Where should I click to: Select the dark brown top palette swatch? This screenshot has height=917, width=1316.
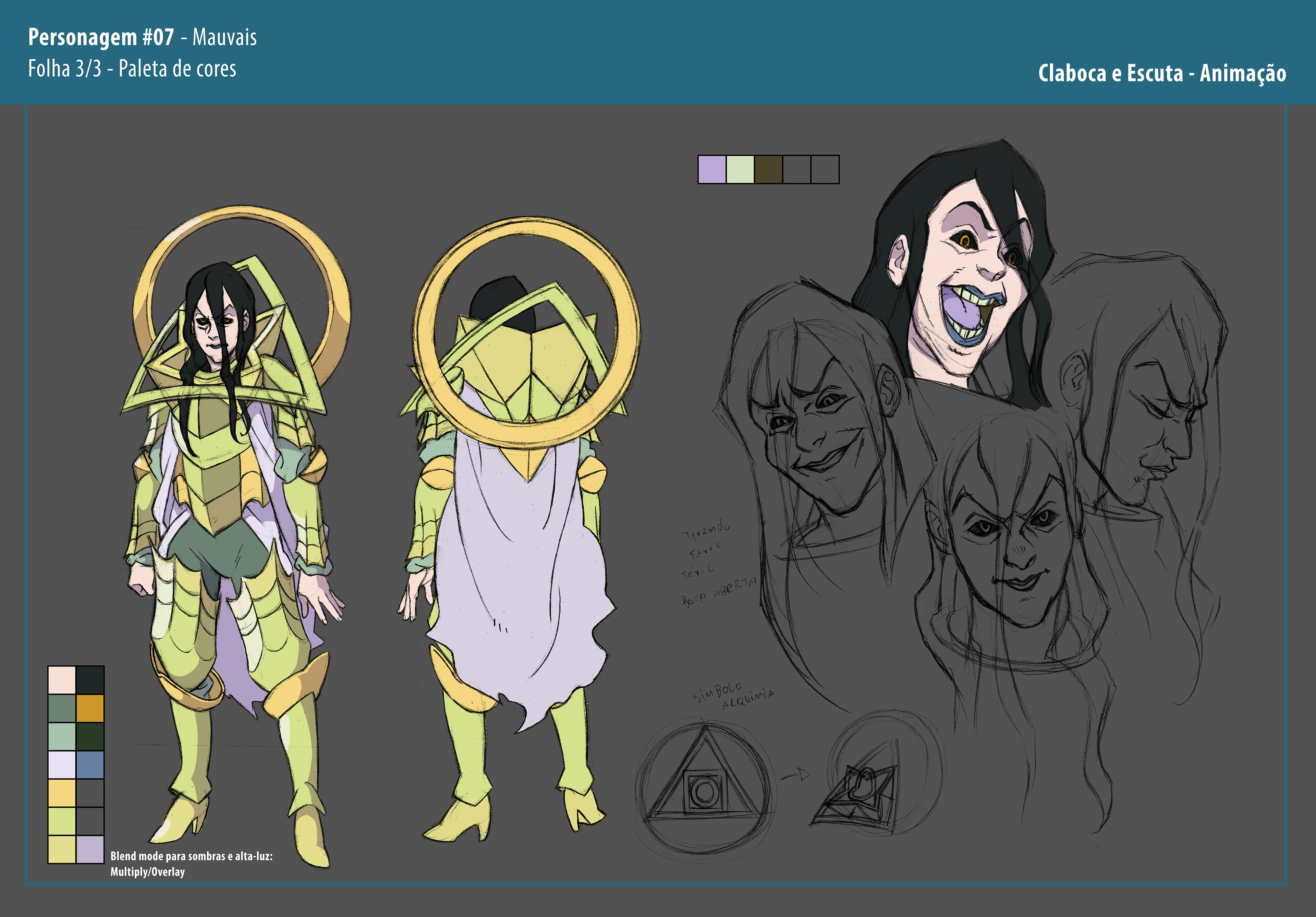pos(768,170)
